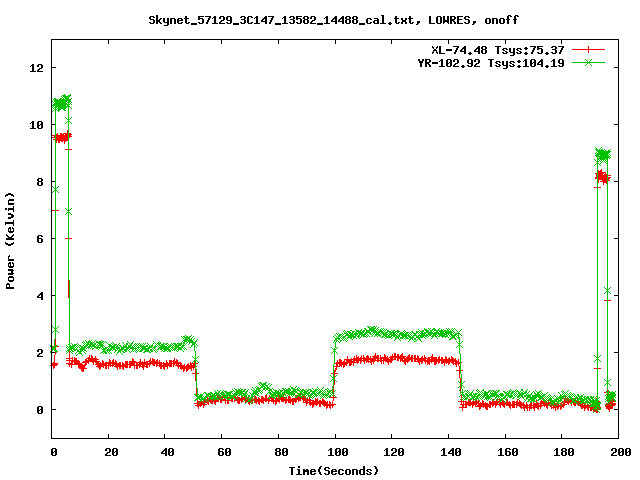Click the y-axis tick label 2
Viewport: 640px width, 480px height.
[40, 353]
